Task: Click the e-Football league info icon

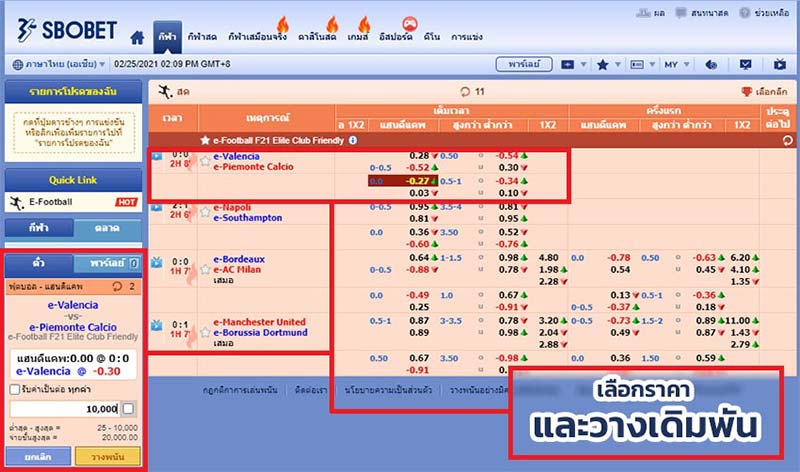Action: pyautogui.click(x=353, y=140)
